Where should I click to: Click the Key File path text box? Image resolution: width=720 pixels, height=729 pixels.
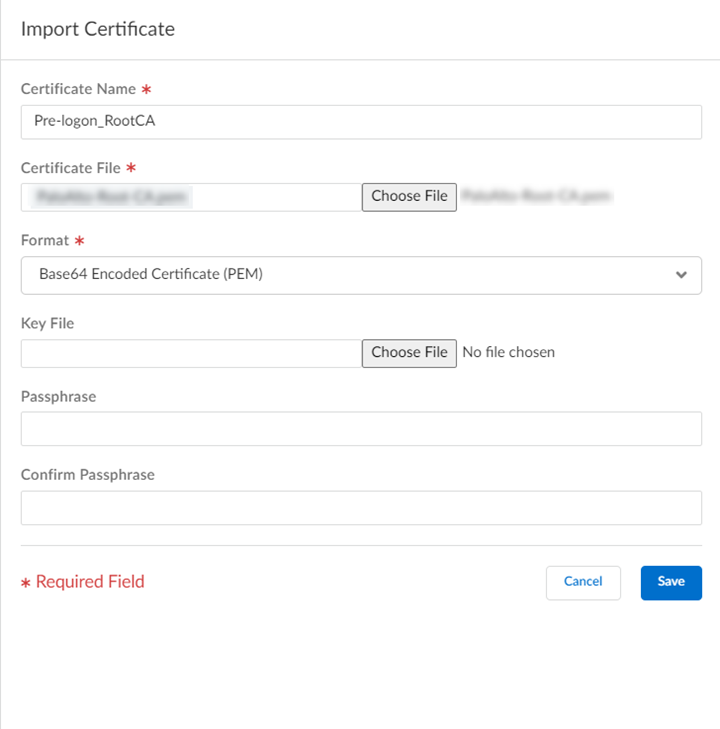point(190,353)
